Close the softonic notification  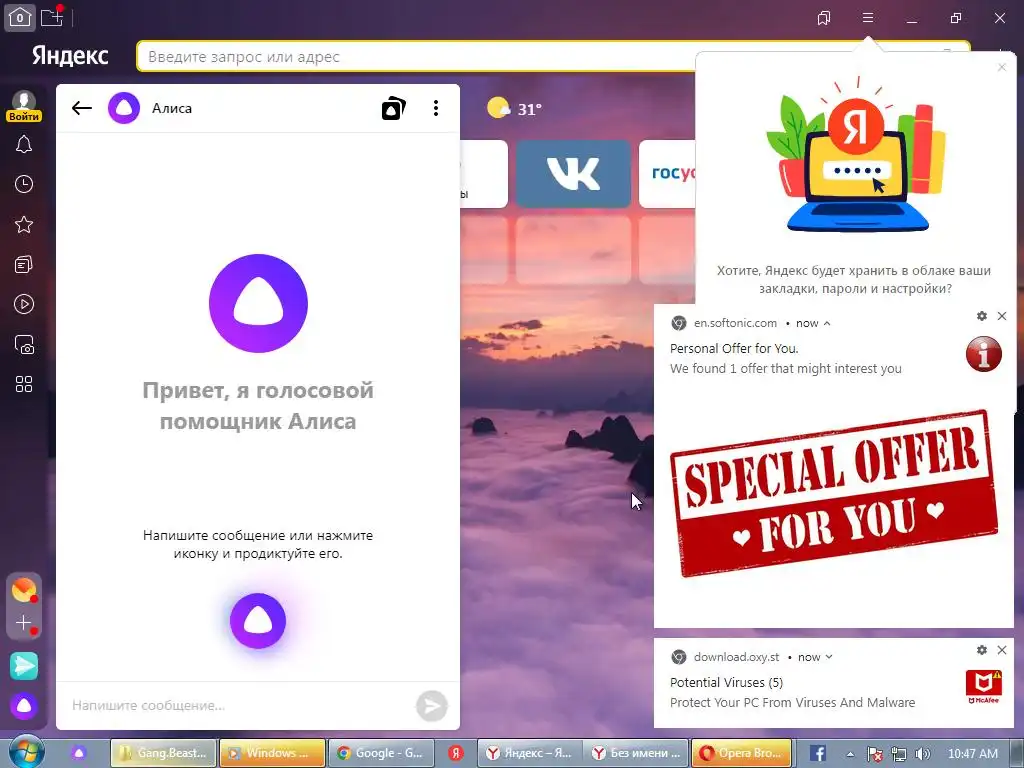[x=1002, y=316]
